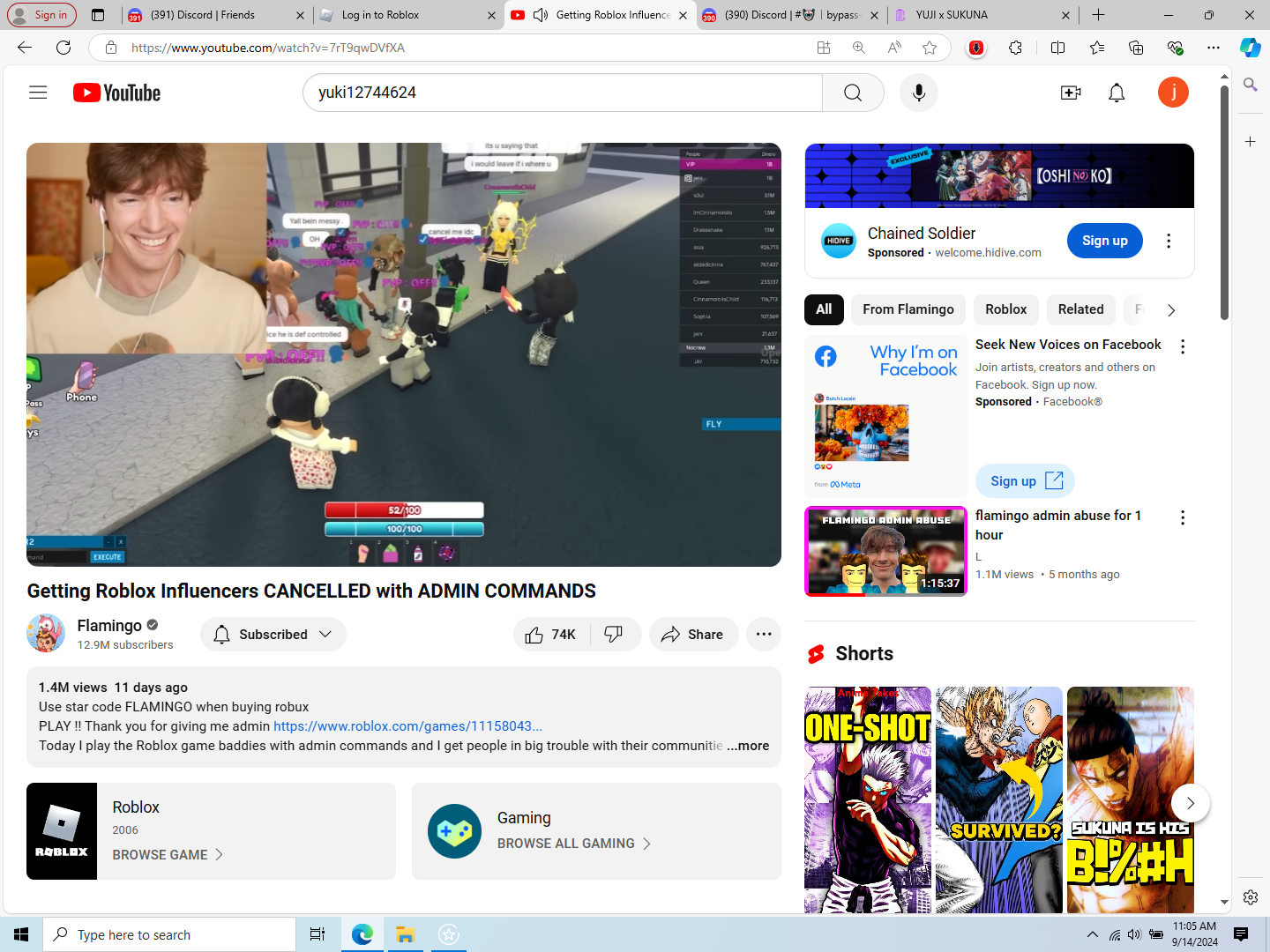Switch to YUJI x SUKUNA tab
The height and width of the screenshot is (952, 1270).
981,15
